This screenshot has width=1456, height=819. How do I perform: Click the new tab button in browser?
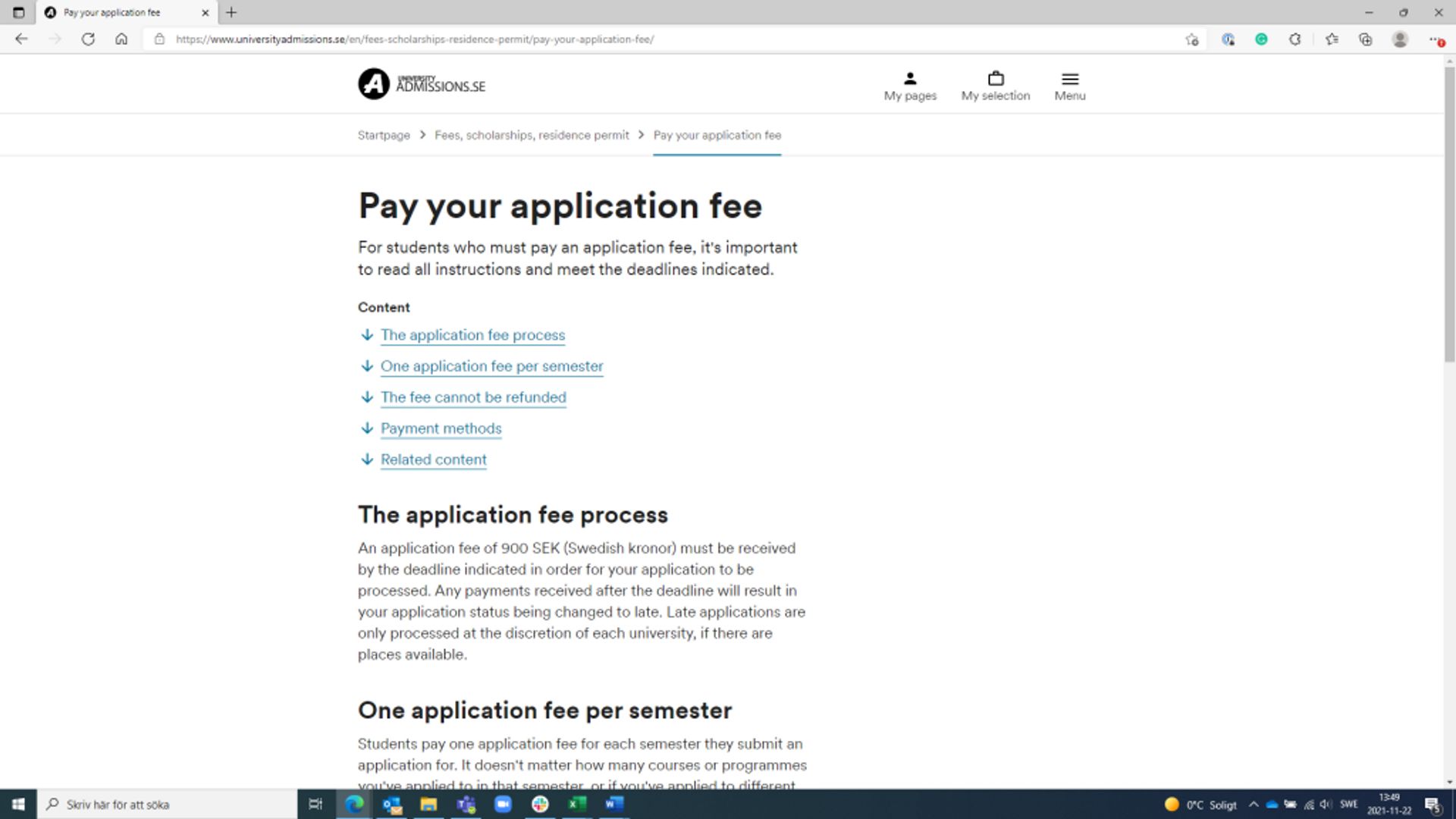pyautogui.click(x=230, y=12)
